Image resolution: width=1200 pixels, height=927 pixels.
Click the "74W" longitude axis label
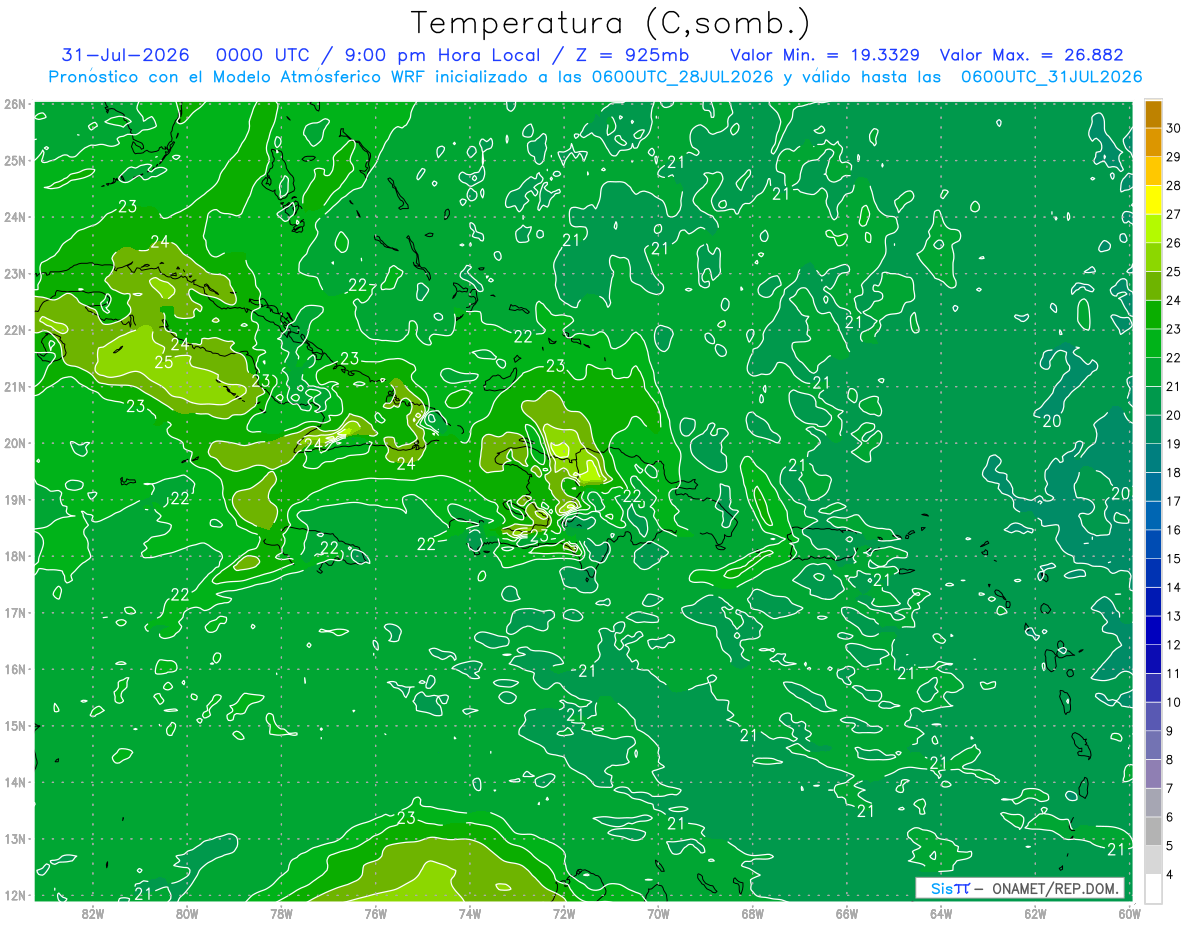pyautogui.click(x=470, y=913)
